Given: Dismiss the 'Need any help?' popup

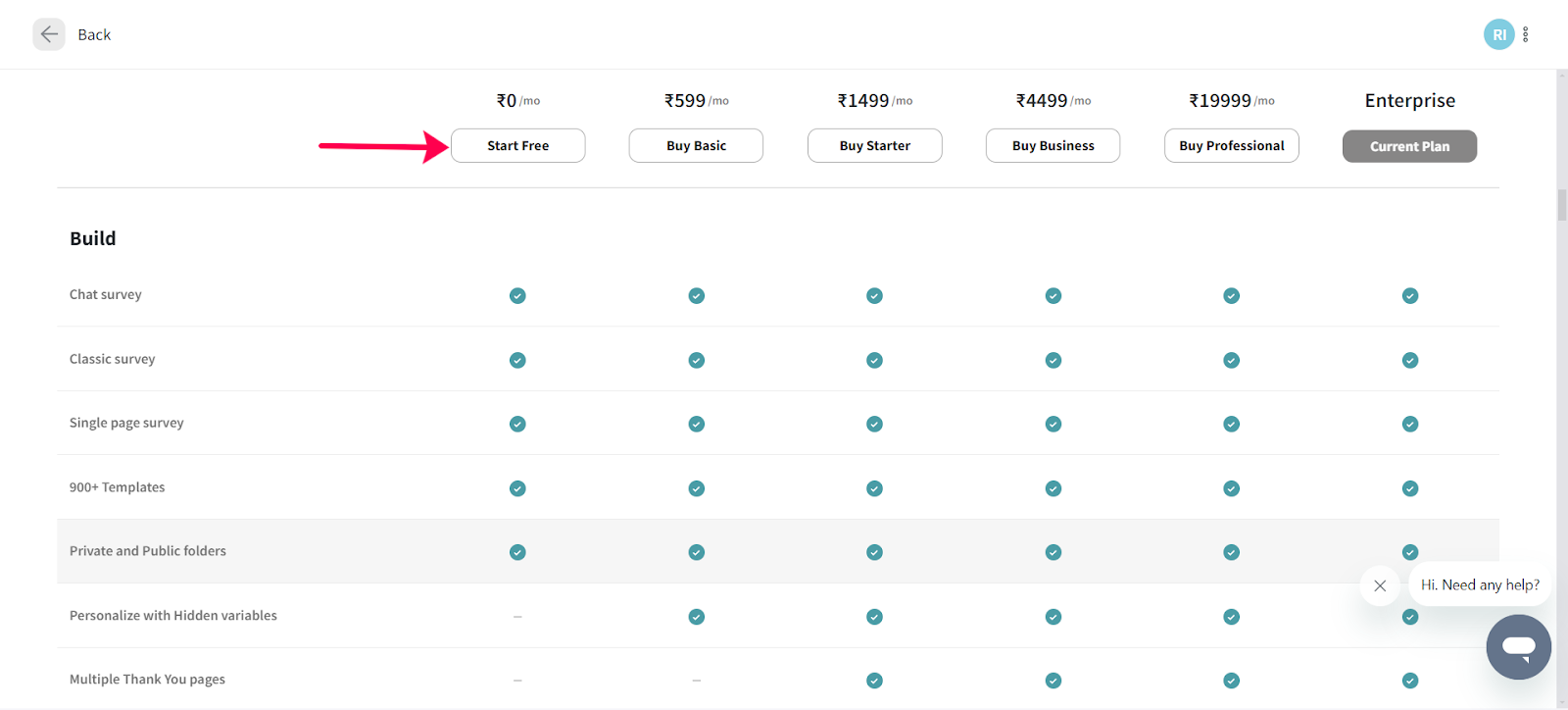Looking at the screenshot, I should [1380, 585].
